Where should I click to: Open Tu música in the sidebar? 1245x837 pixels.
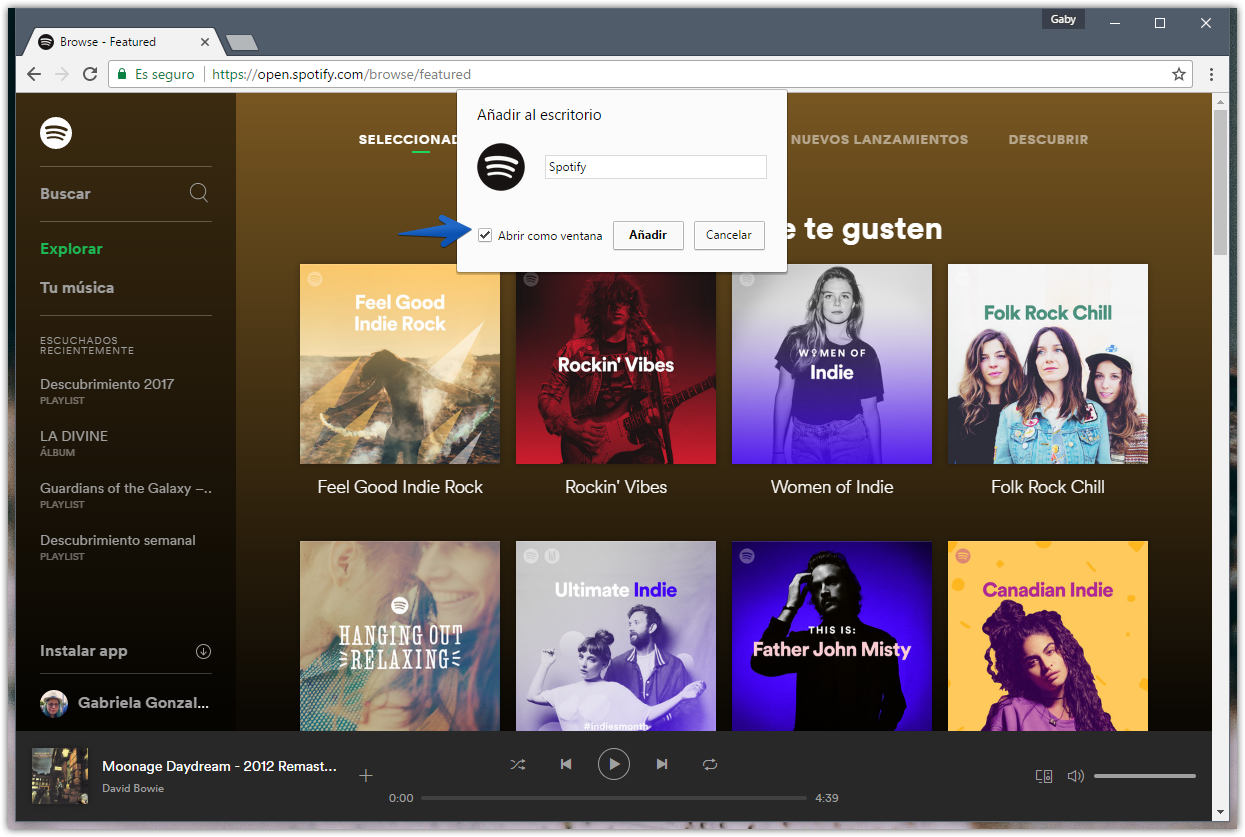coord(77,288)
